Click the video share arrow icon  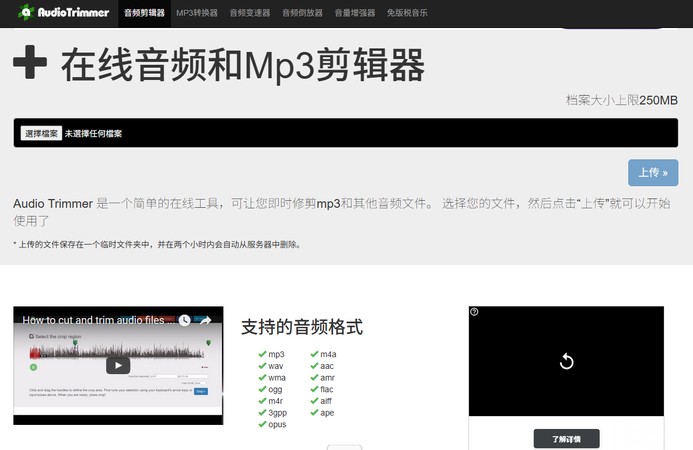[205, 320]
